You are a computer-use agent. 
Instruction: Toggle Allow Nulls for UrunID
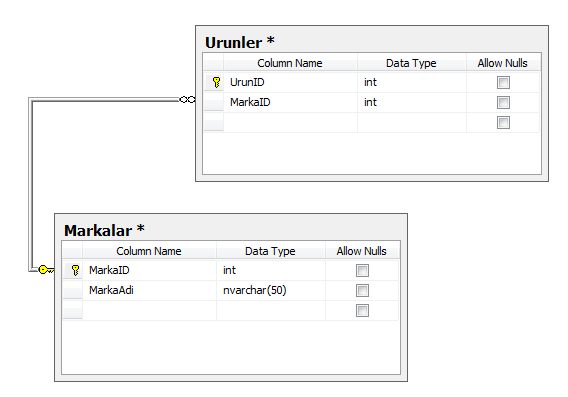tap(503, 83)
